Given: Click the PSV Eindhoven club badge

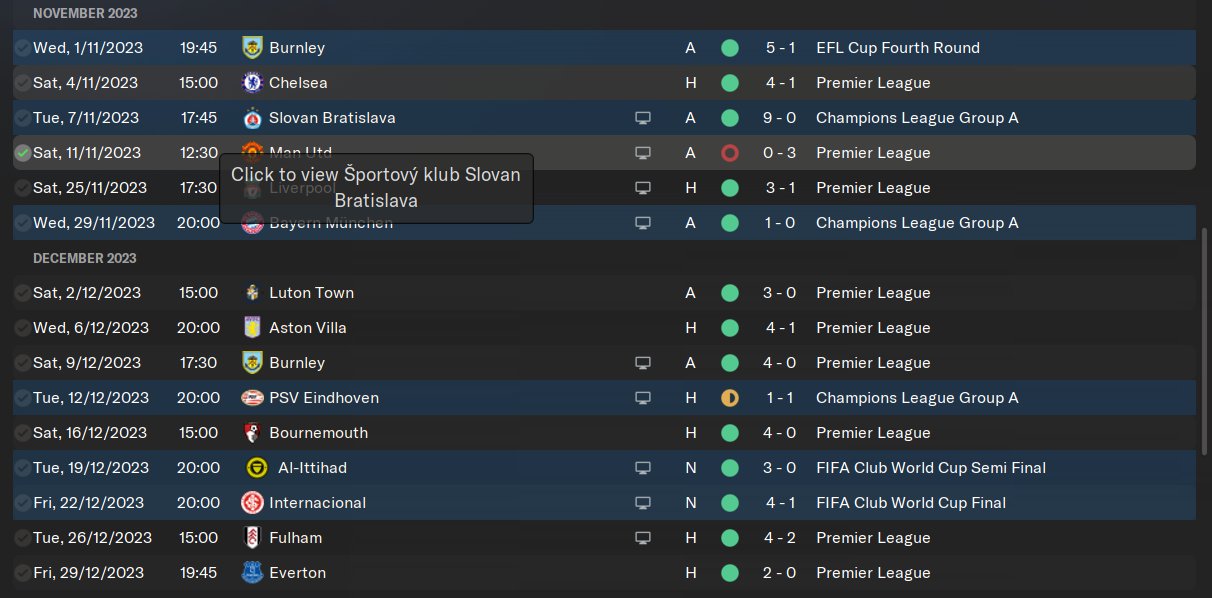Looking at the screenshot, I should tap(252, 398).
